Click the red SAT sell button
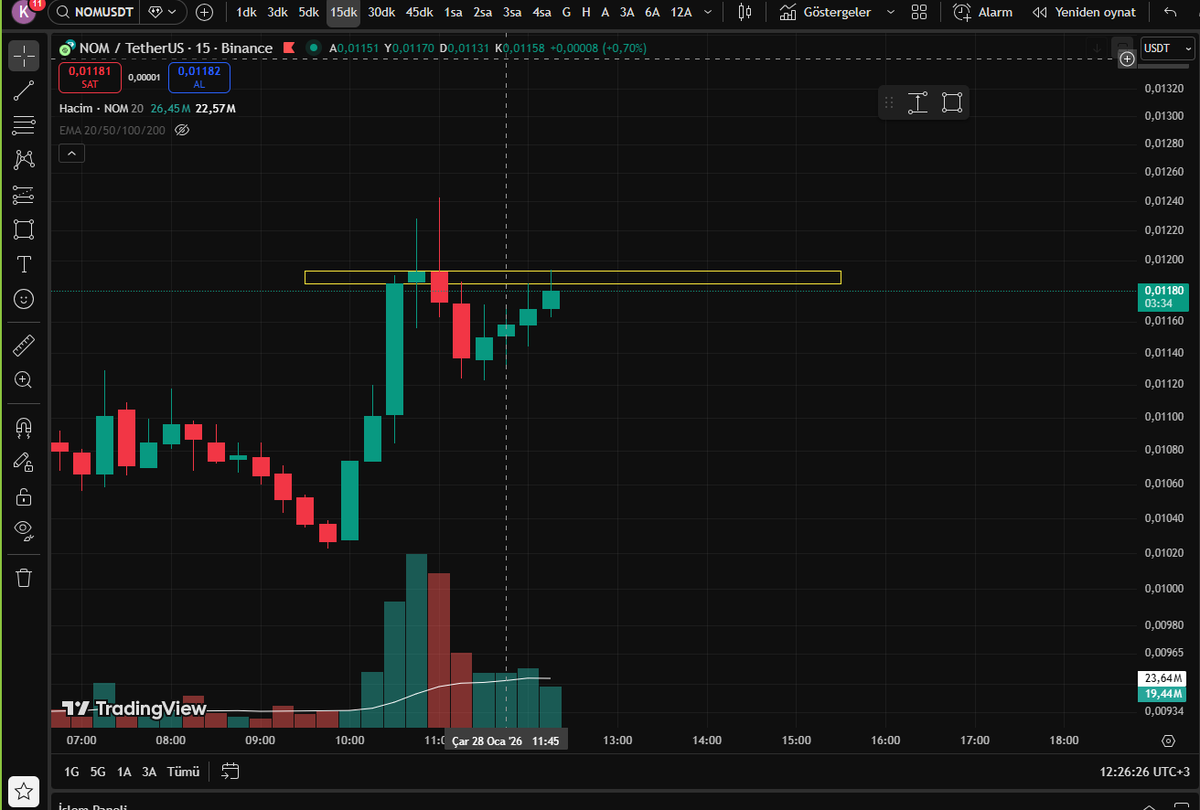Screen dimensions: 1200x810 coord(90,77)
